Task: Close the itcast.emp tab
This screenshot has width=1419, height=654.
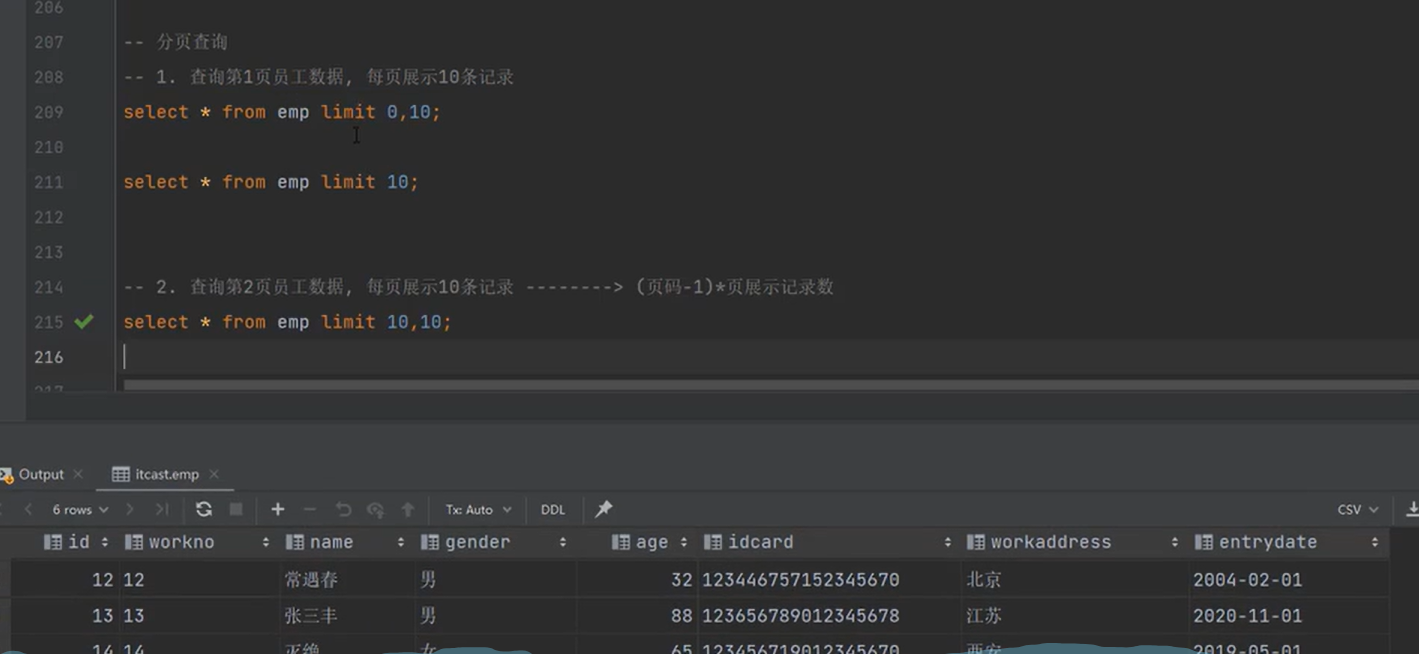Action: [214, 474]
